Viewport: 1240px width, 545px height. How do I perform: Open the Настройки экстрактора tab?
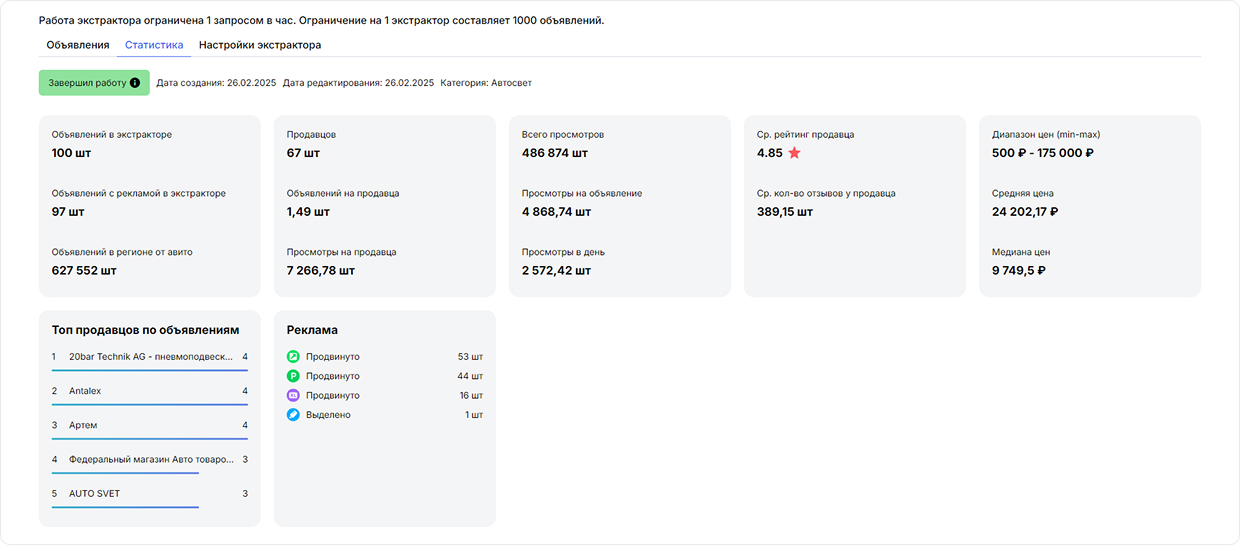[260, 45]
